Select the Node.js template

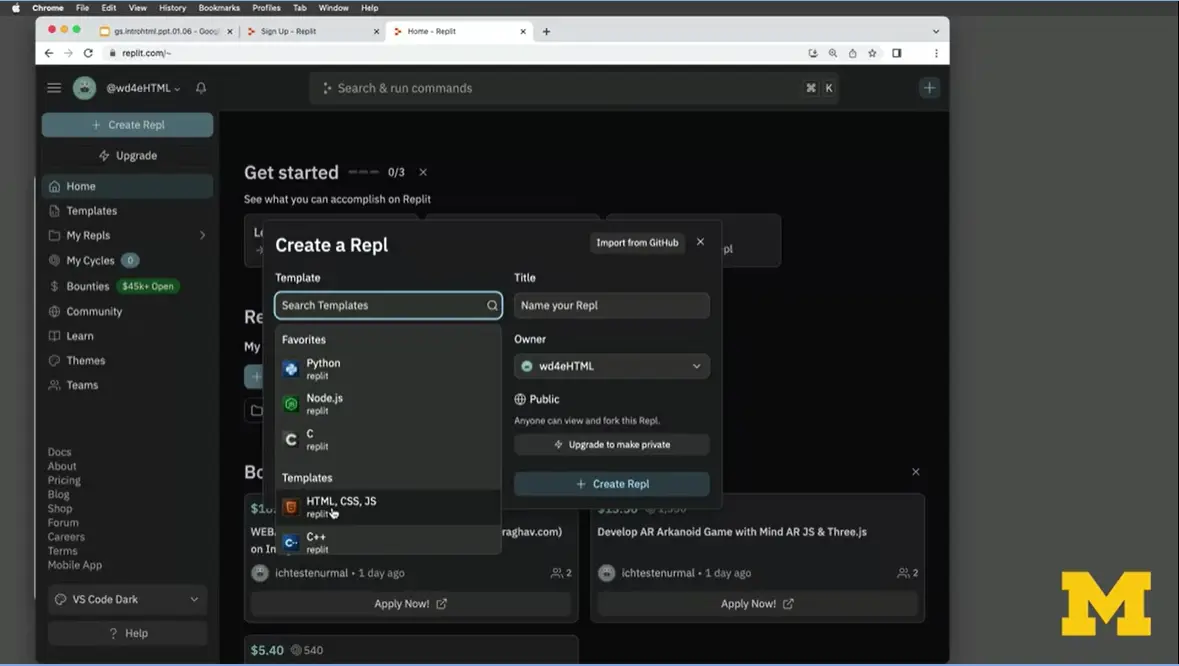pos(388,404)
